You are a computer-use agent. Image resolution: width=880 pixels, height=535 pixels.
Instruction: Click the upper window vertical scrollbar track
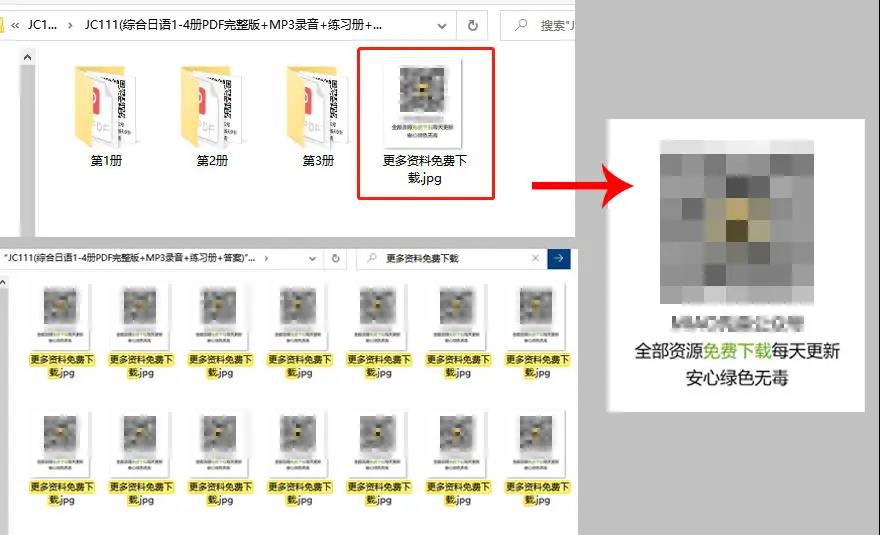click(x=27, y=150)
